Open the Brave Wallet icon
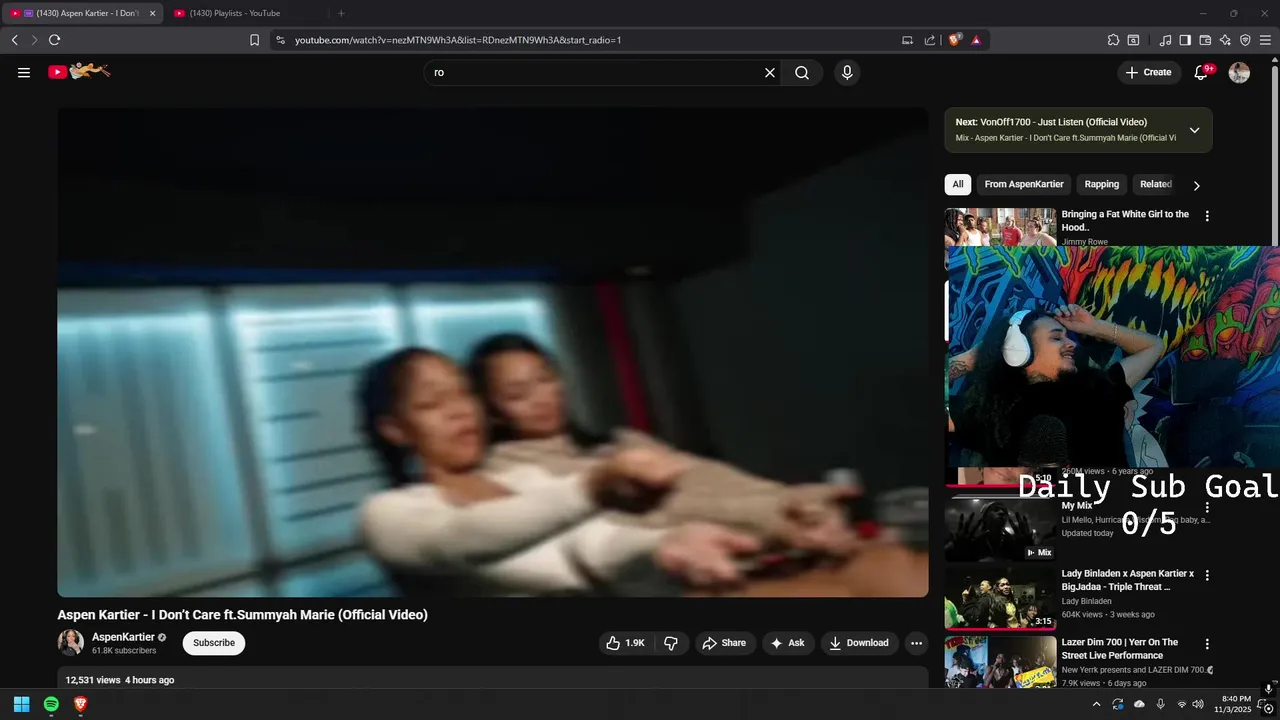Image resolution: width=1280 pixels, height=720 pixels. point(1205,40)
